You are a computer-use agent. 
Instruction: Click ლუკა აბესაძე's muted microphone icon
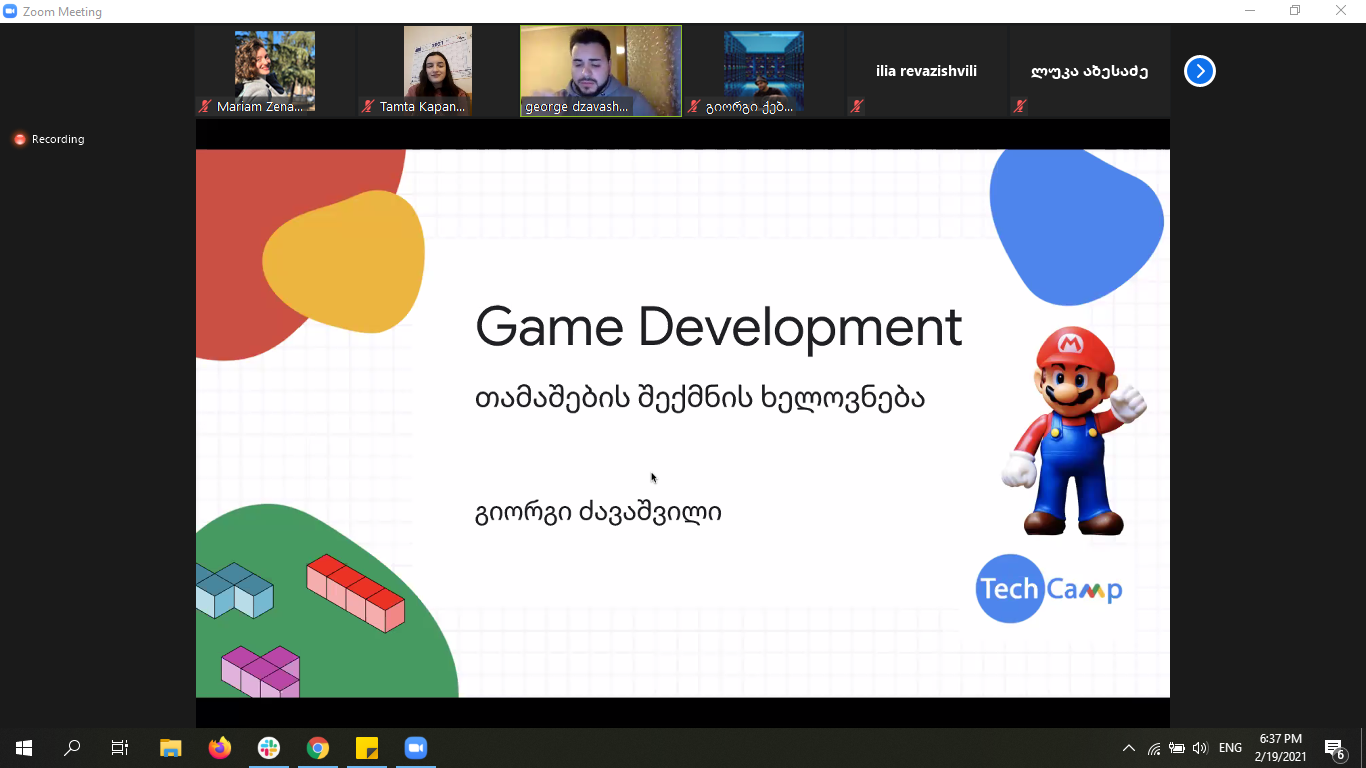(x=1020, y=106)
